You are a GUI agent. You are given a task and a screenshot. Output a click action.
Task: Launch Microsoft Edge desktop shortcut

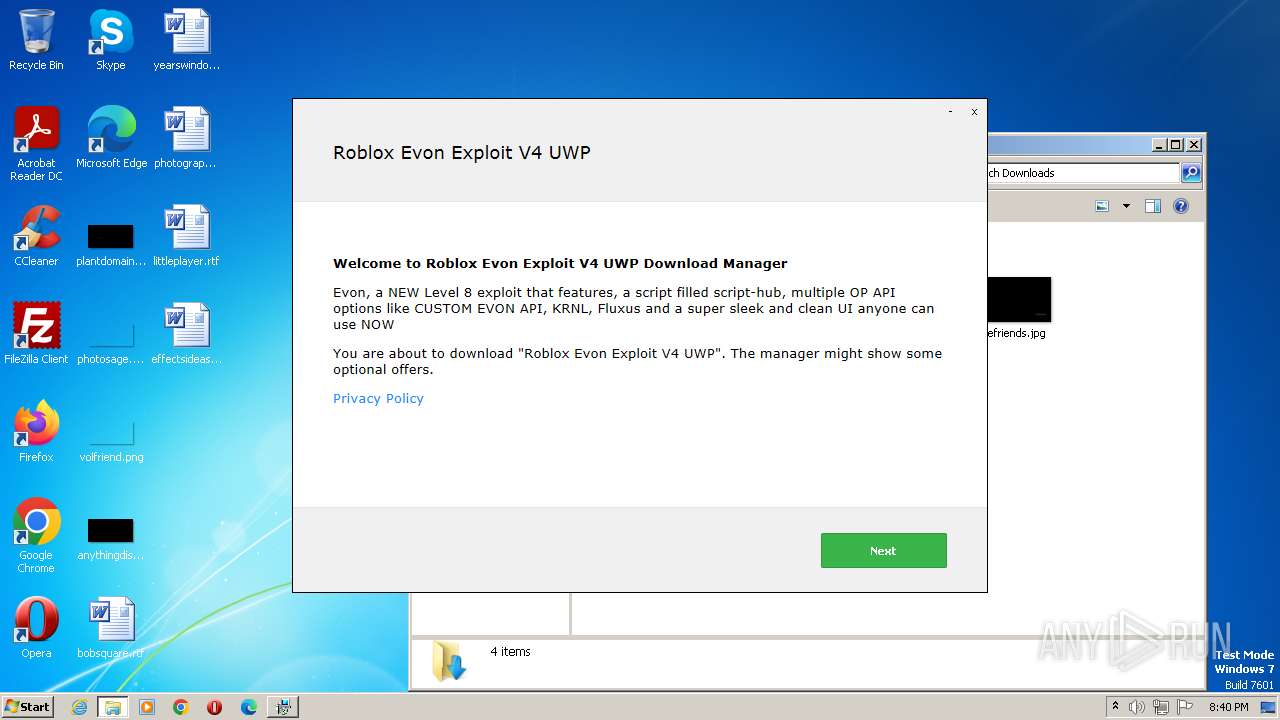click(111, 138)
